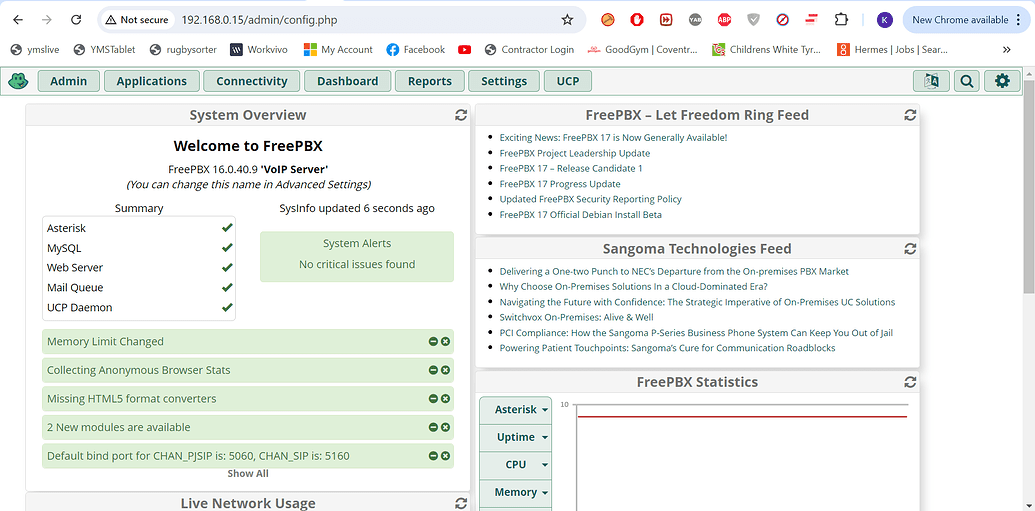
Task: Click Show All notifications link
Action: [248, 473]
